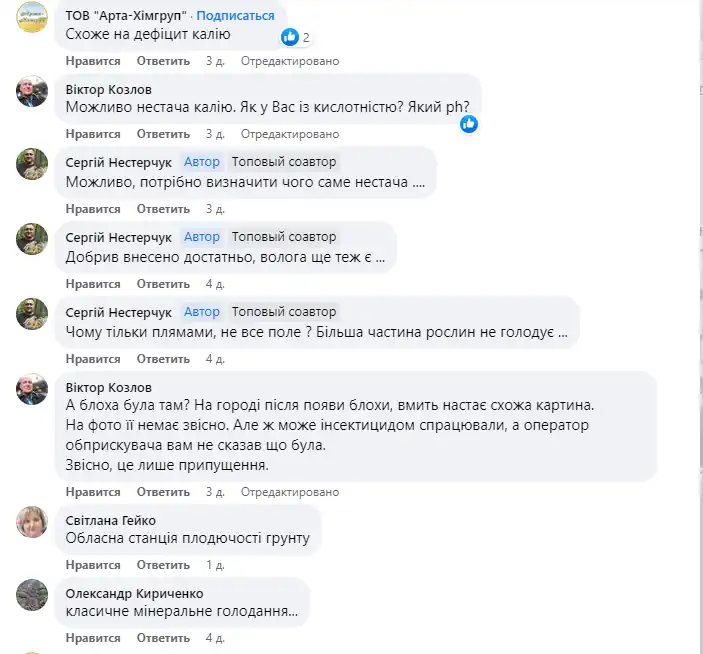The image size is (703, 654).
Task: Click the like reaction icon on Віктор Козлов's ph comment
Action: click(x=469, y=124)
